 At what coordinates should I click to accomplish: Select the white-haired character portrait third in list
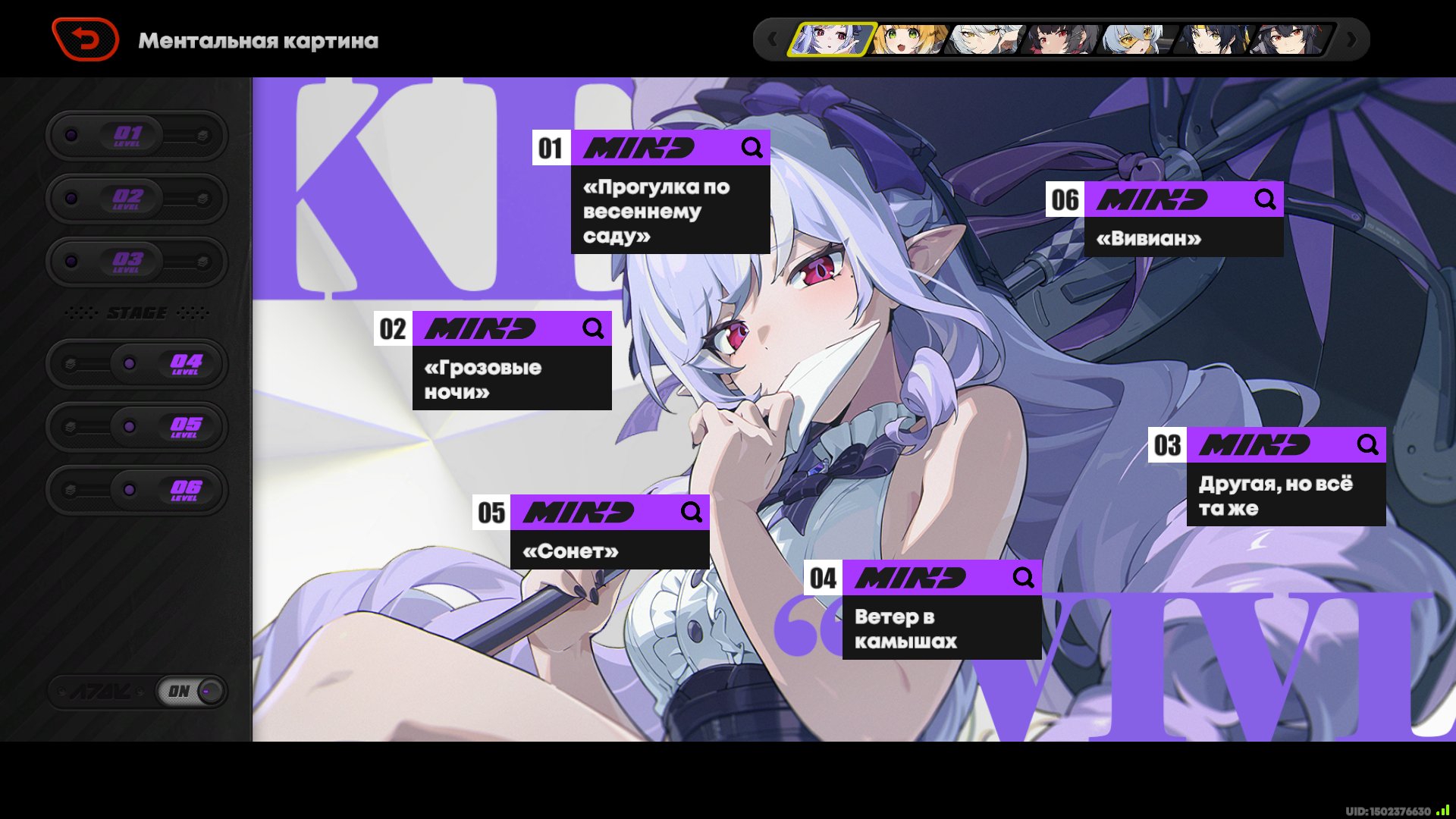tap(986, 39)
